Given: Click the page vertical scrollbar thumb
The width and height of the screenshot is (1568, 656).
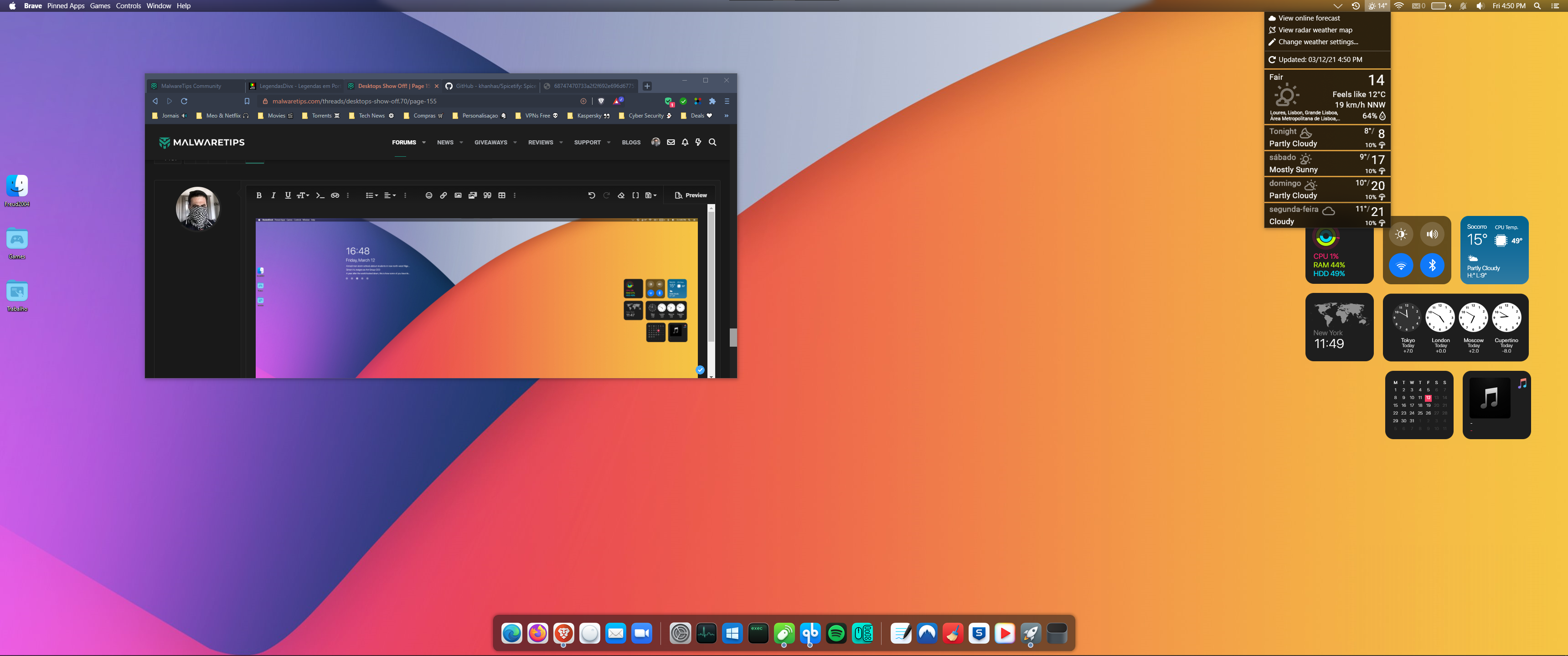Looking at the screenshot, I should [x=733, y=337].
